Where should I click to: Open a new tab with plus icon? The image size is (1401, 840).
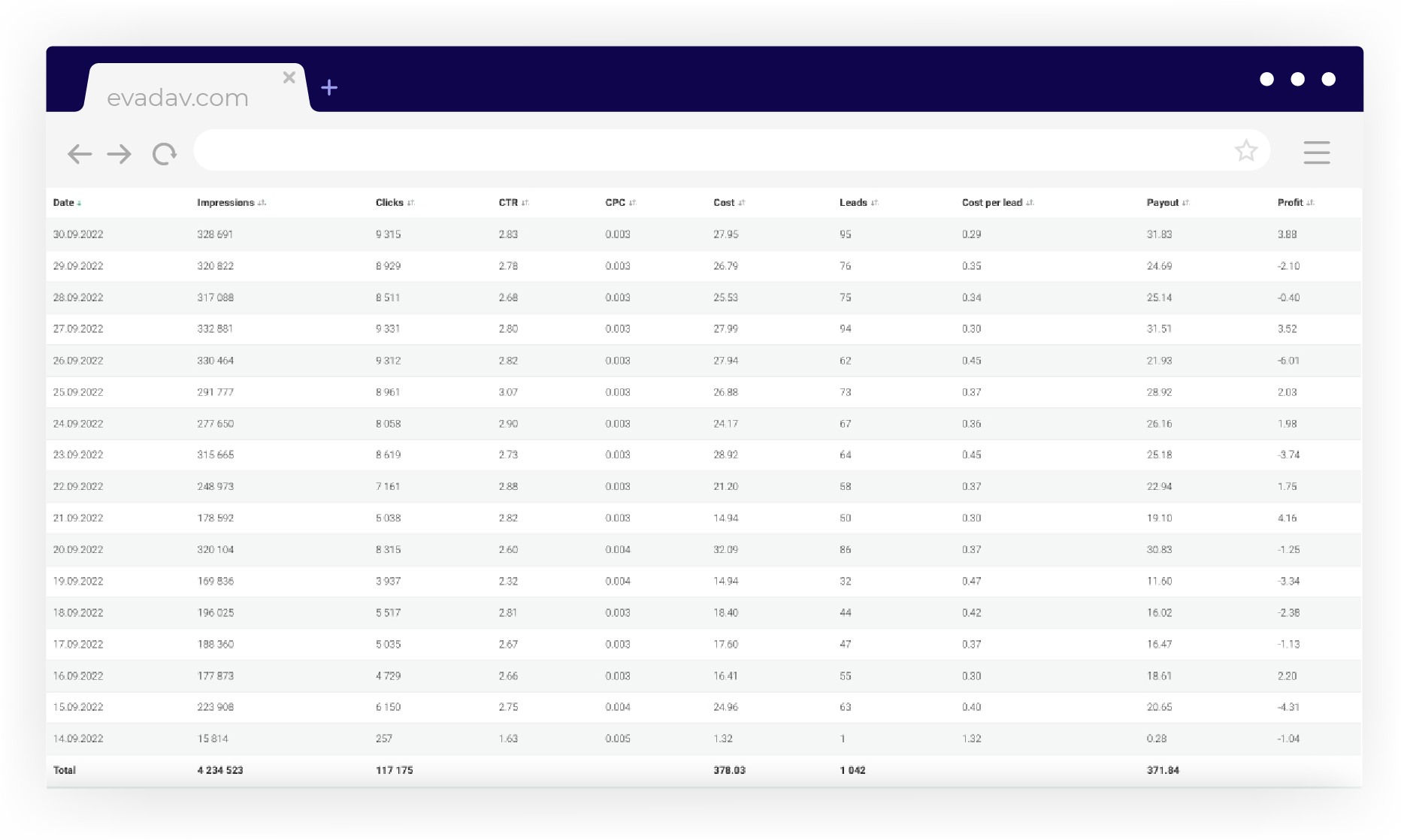329,88
